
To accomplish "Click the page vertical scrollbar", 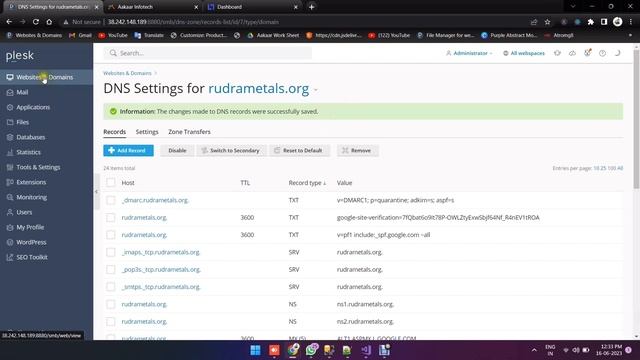I will [636, 118].
